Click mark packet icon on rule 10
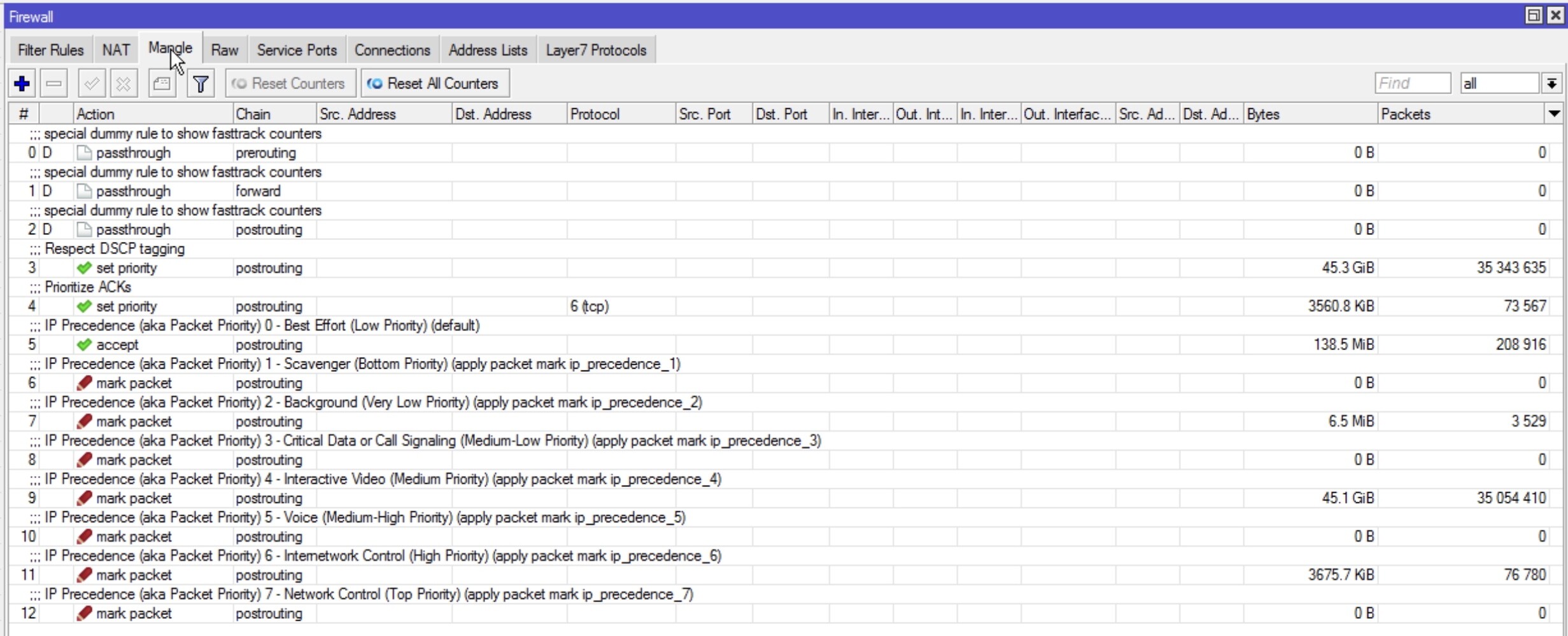Image resolution: width=1568 pixels, height=636 pixels. (83, 537)
